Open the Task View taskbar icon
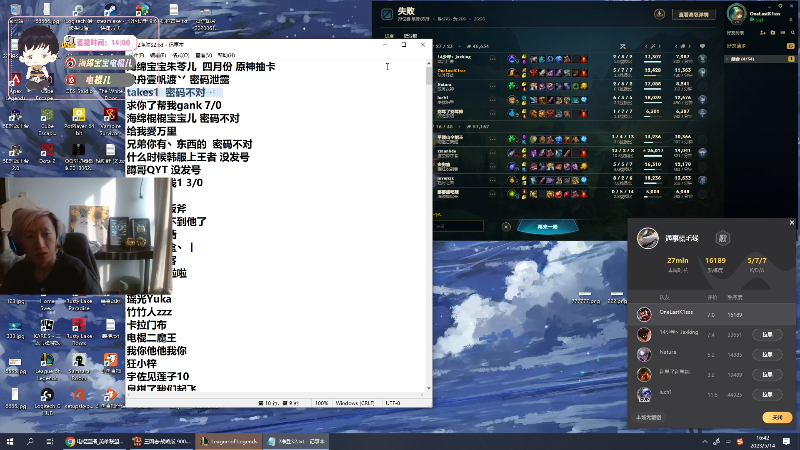The image size is (800, 450). tap(49, 441)
